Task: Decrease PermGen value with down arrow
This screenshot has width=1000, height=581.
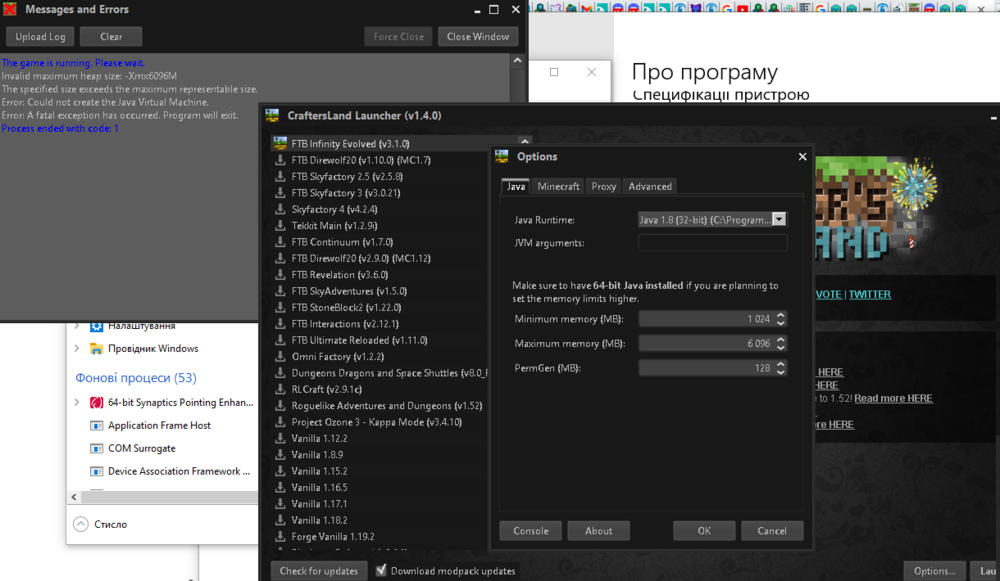Action: [x=781, y=372]
